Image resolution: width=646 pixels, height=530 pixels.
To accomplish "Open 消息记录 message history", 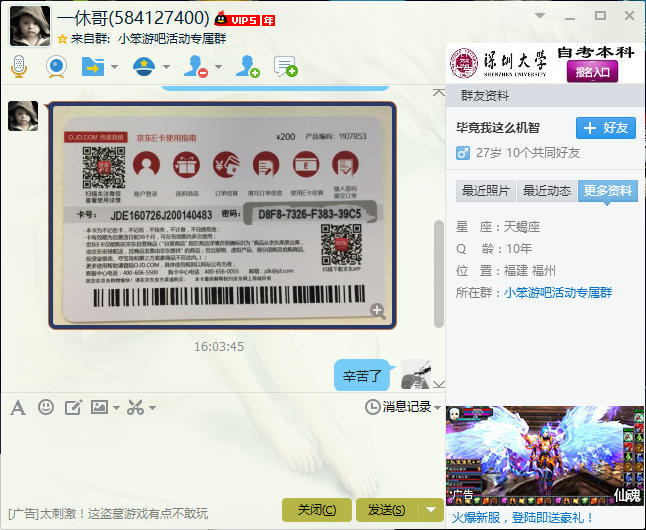I will pyautogui.click(x=398, y=407).
